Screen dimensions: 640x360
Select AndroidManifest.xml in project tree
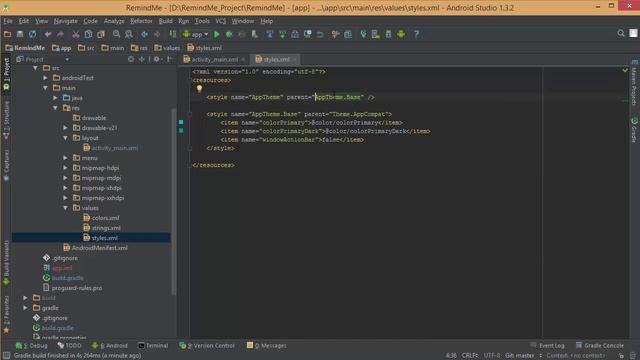click(96, 248)
